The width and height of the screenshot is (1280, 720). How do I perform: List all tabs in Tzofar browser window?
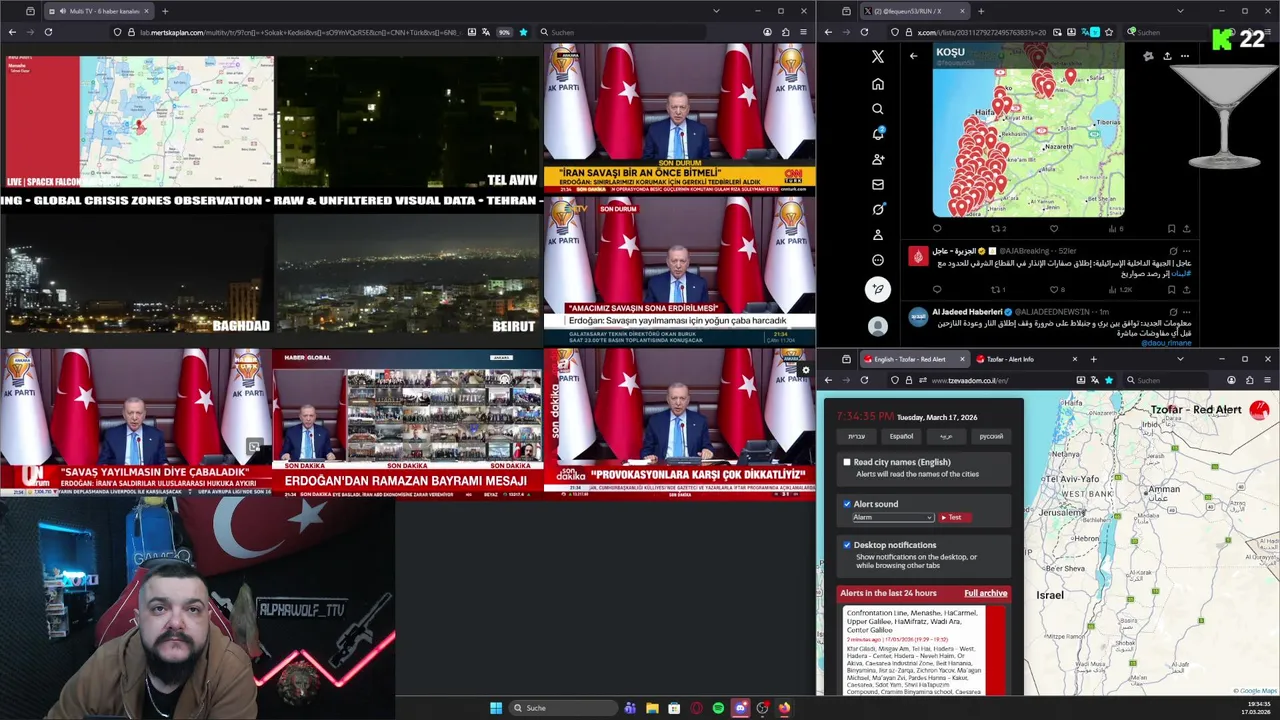(1180, 359)
